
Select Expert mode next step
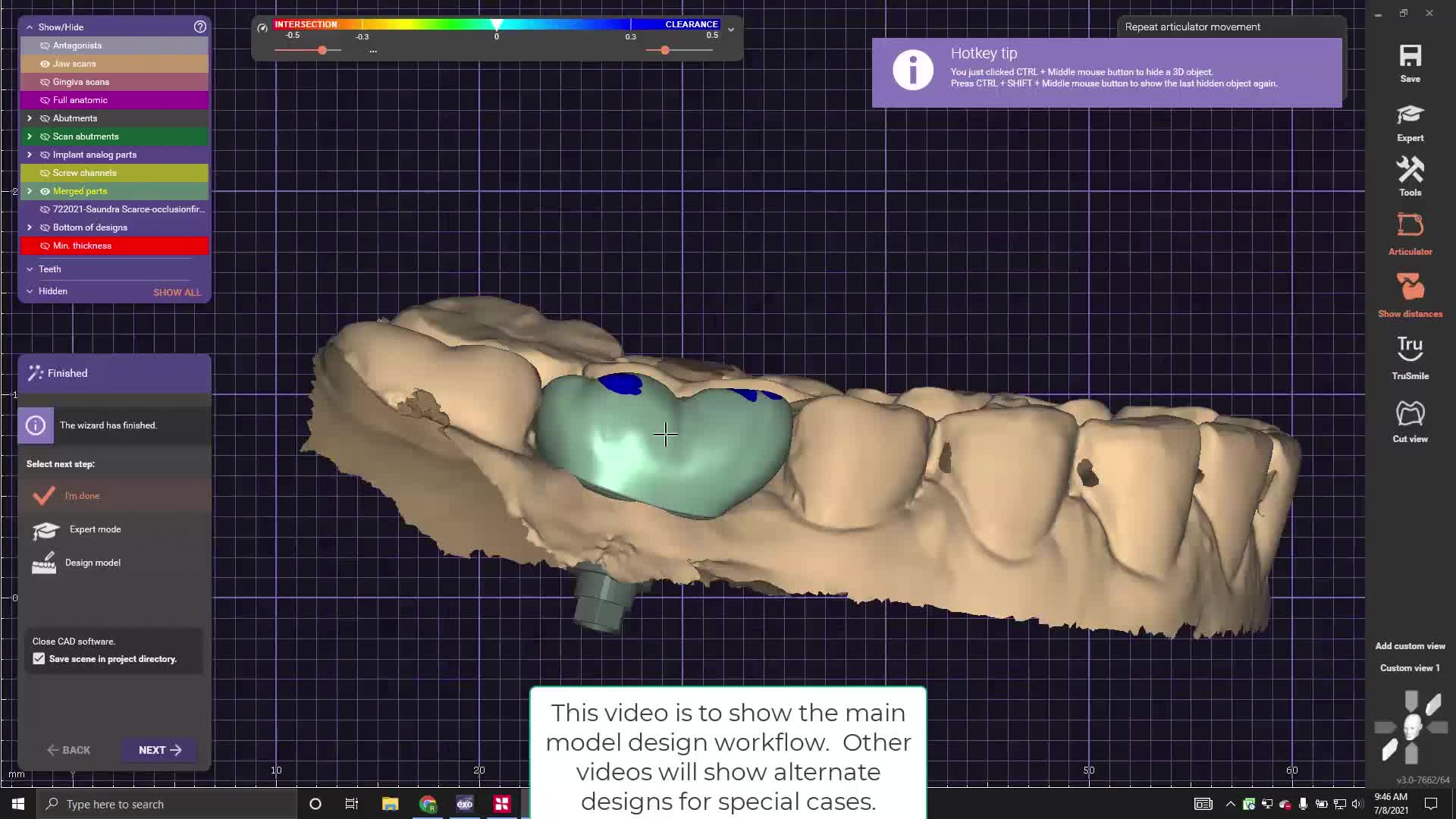(x=114, y=529)
